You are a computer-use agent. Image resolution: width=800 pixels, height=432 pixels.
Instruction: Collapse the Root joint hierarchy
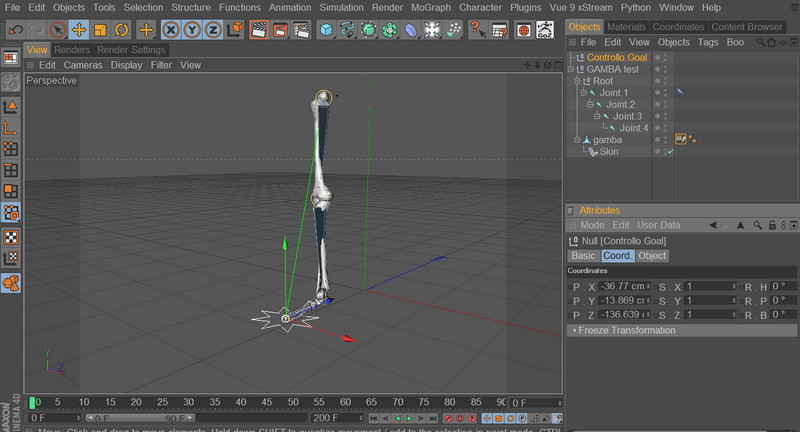577,81
